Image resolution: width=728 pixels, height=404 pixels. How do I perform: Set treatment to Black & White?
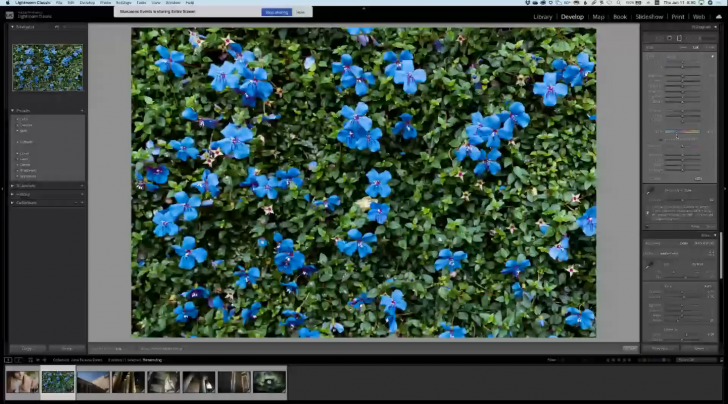pyautogui.click(x=704, y=243)
